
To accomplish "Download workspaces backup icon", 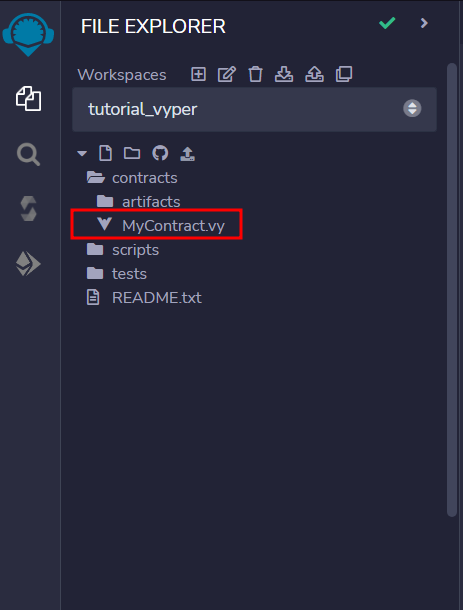I will [284, 74].
